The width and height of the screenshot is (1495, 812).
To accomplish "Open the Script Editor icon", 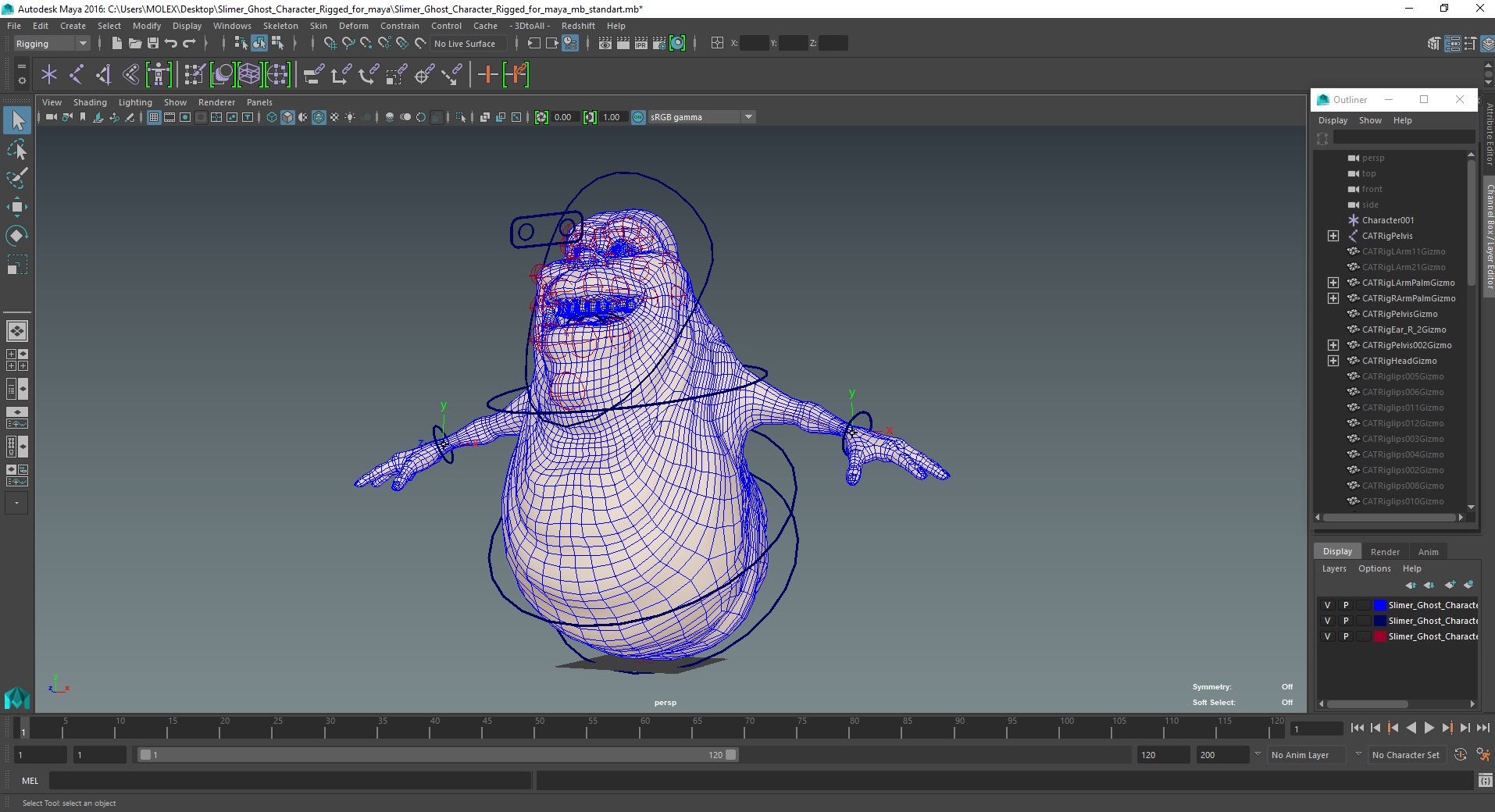I will coord(1485,780).
